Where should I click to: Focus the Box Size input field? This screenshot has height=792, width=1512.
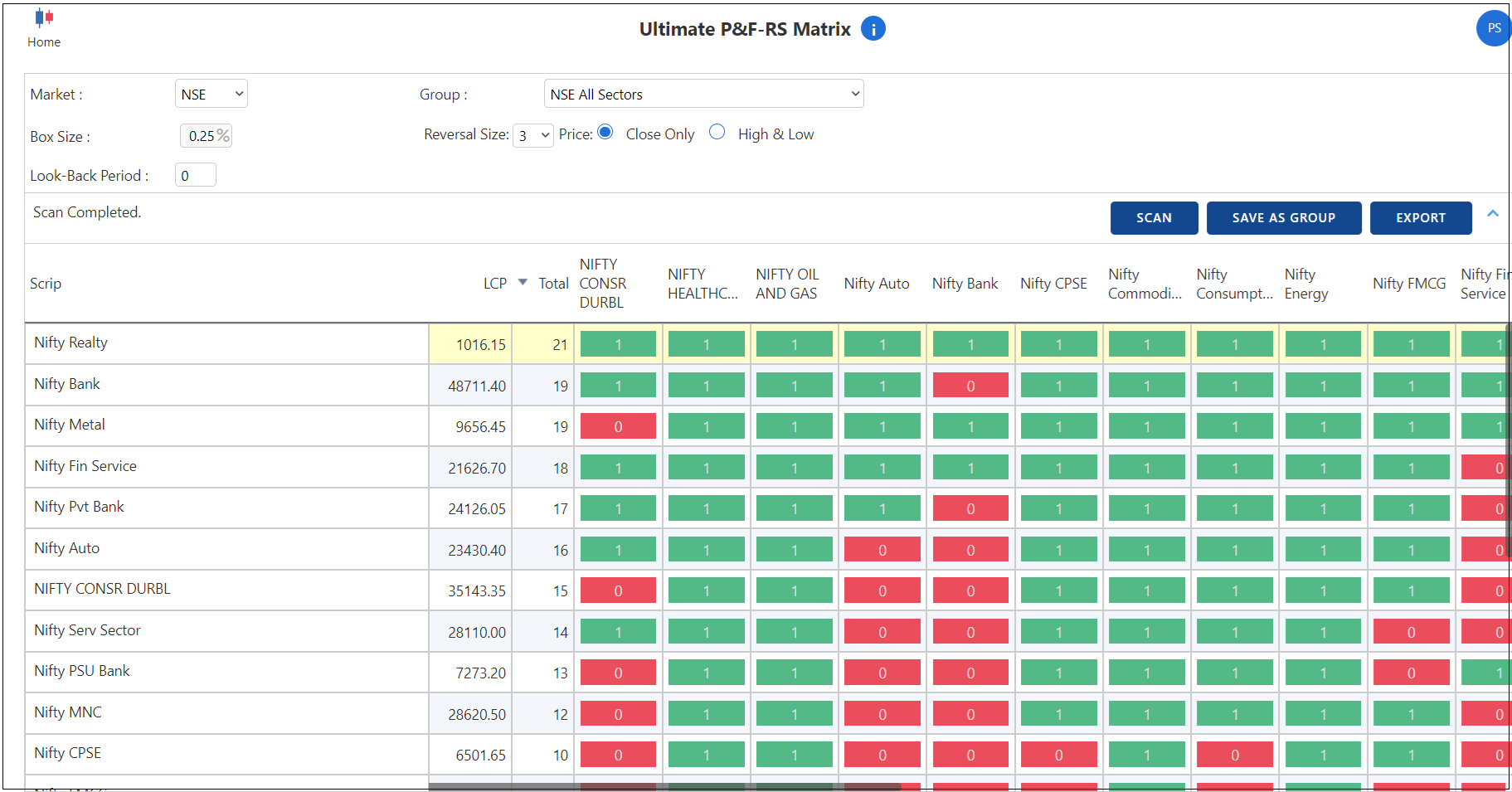tap(206, 136)
